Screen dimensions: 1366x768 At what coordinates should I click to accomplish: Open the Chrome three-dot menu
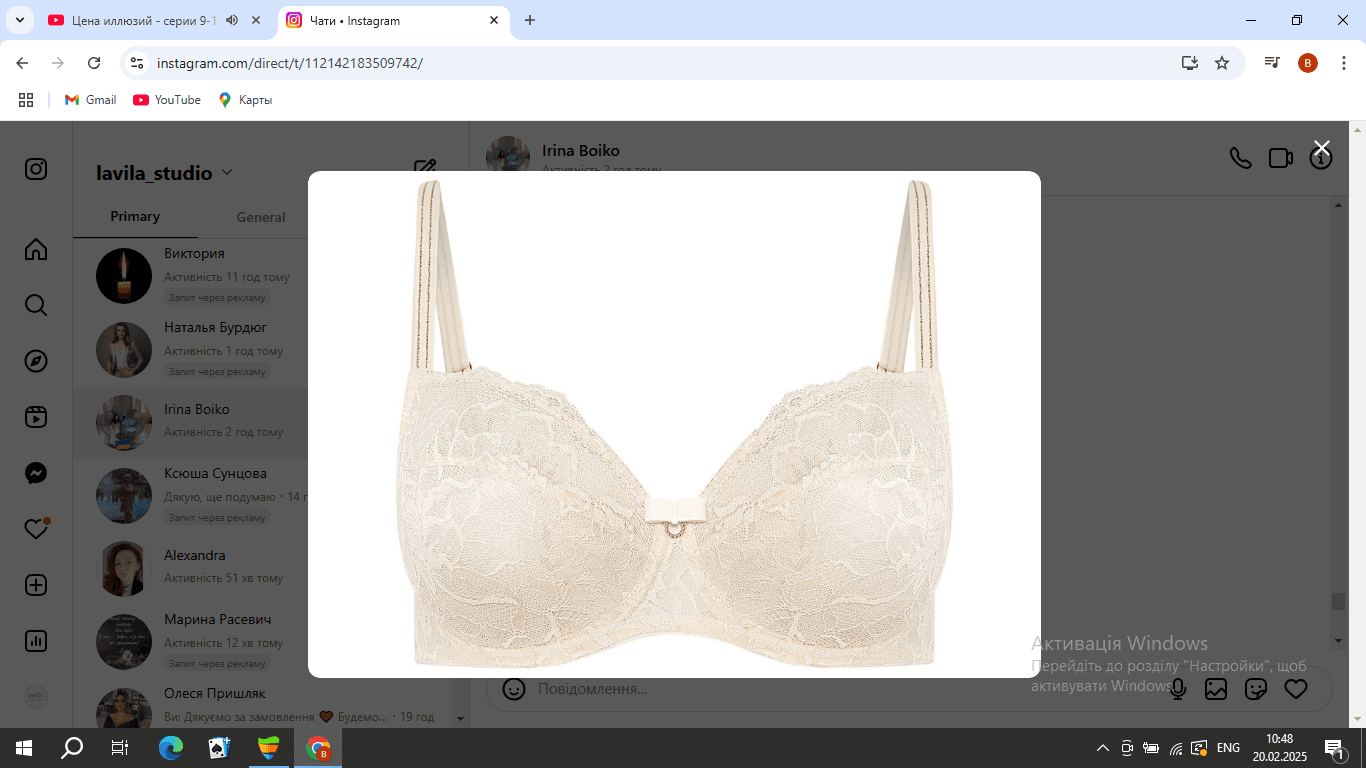point(1343,63)
